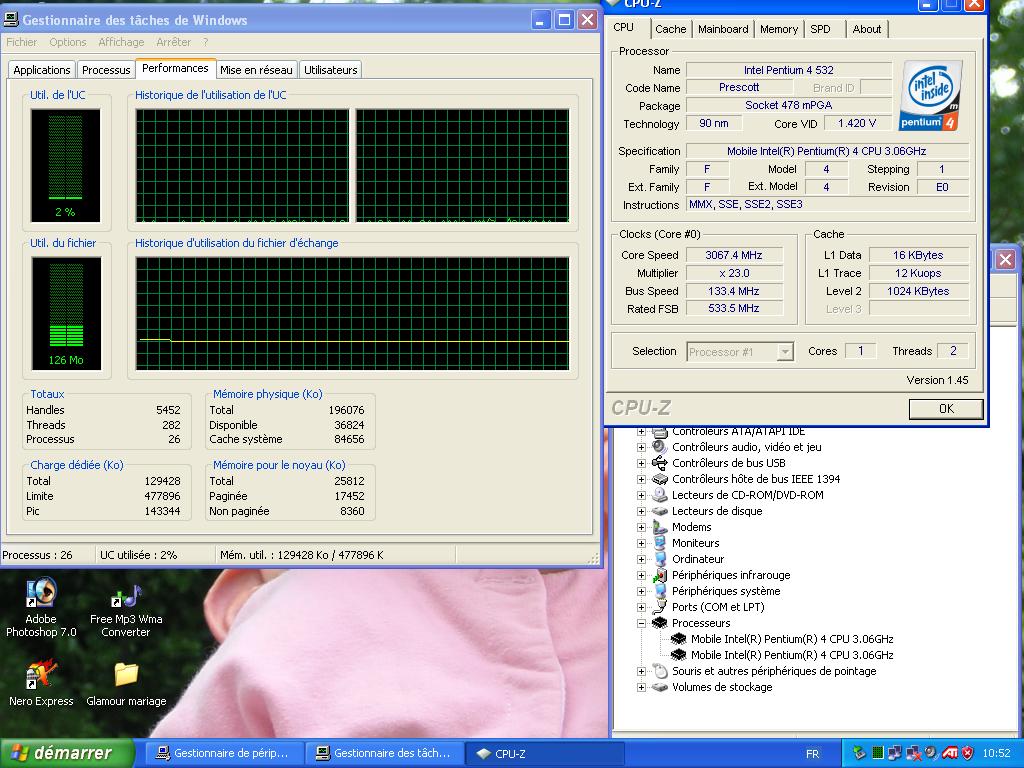
Task: Switch to Gestionnaire des tâches taskbar button
Action: (x=385, y=754)
